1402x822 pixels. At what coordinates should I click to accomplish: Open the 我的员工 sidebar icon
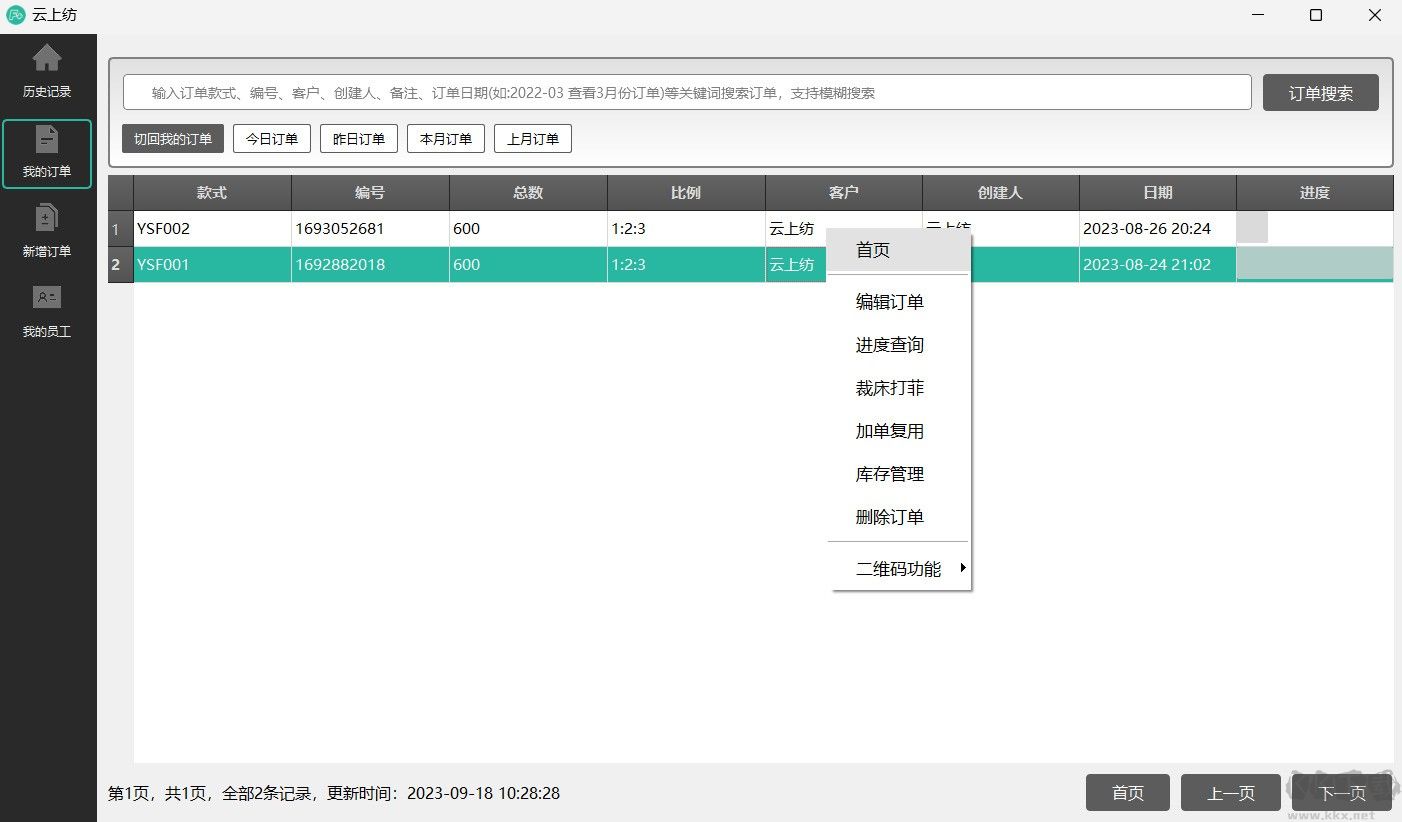pos(47,312)
